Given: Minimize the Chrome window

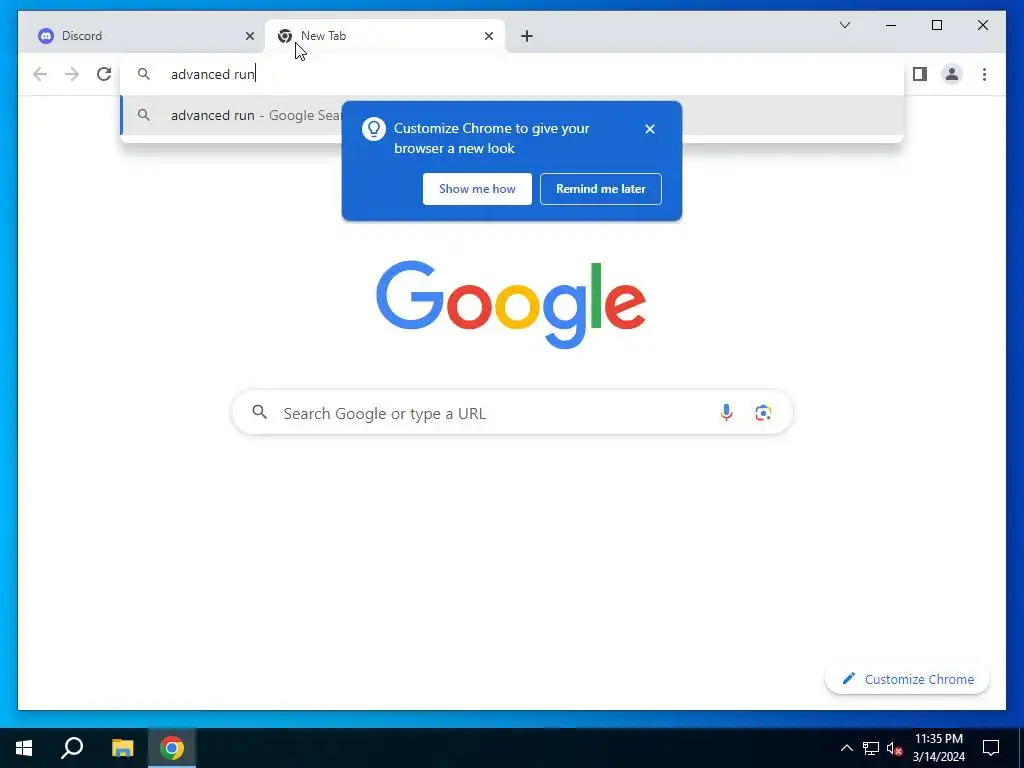Looking at the screenshot, I should coord(891,25).
